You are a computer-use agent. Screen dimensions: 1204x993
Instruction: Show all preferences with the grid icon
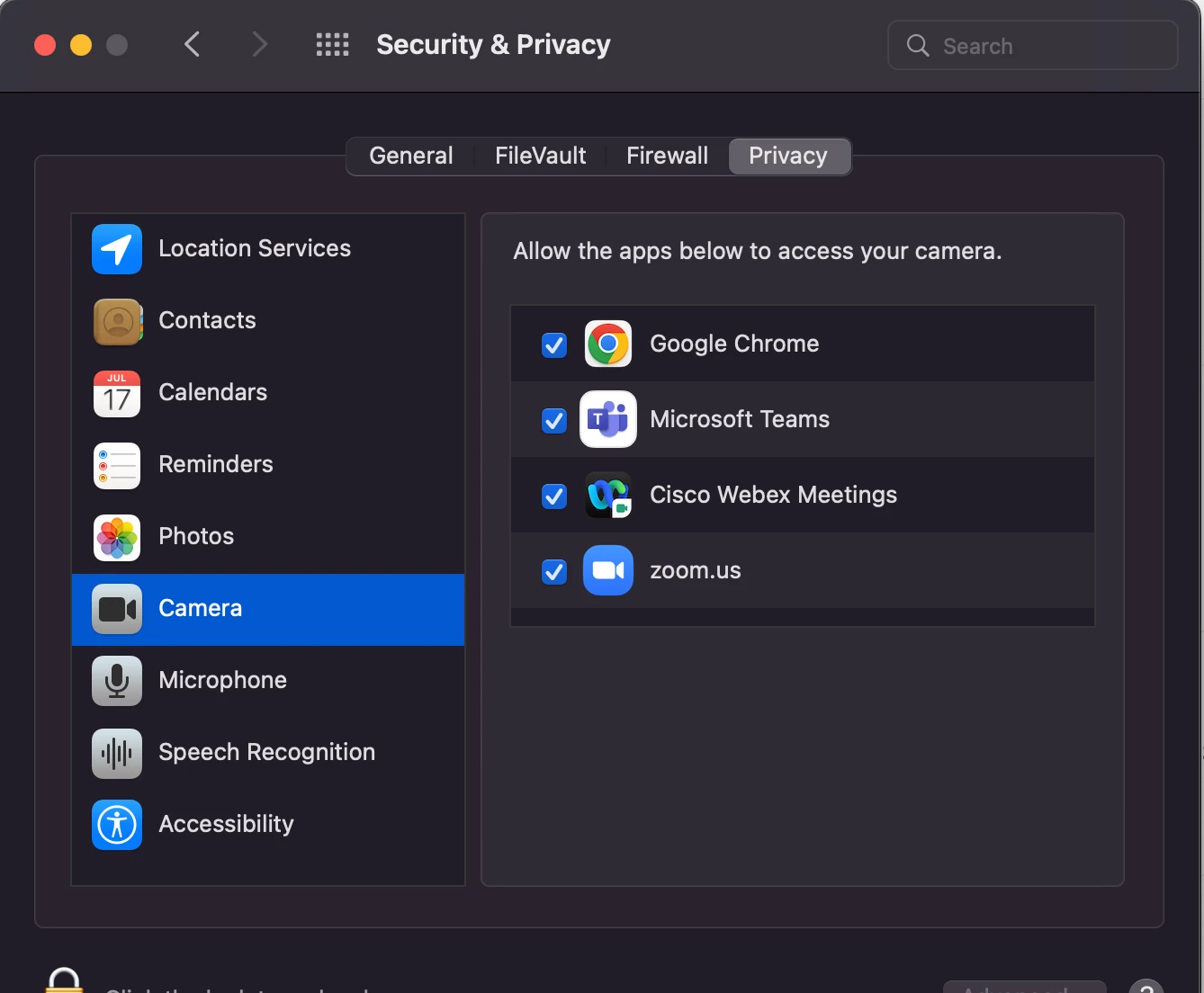tap(332, 45)
